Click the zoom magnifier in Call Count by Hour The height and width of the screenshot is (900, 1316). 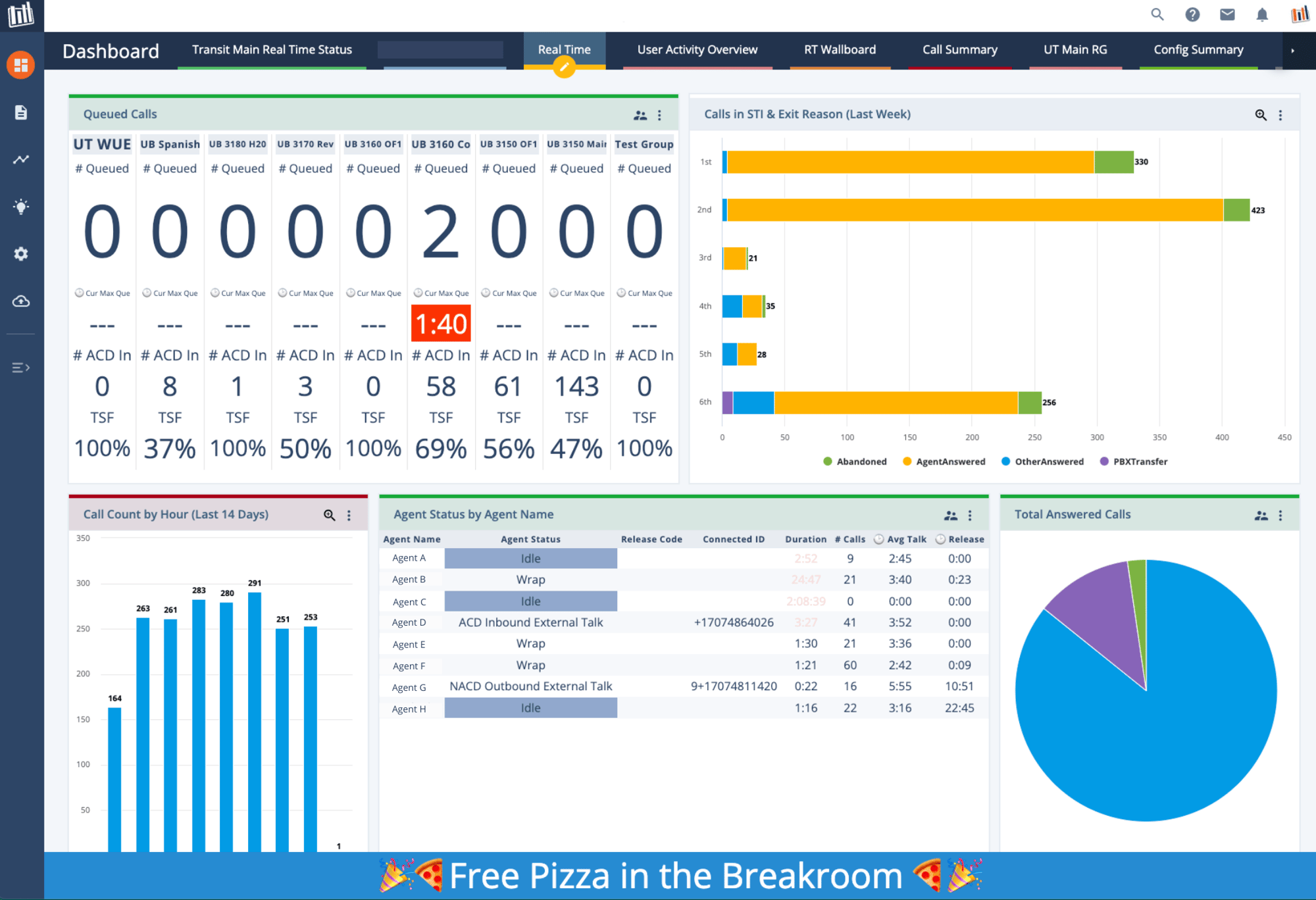pos(330,515)
